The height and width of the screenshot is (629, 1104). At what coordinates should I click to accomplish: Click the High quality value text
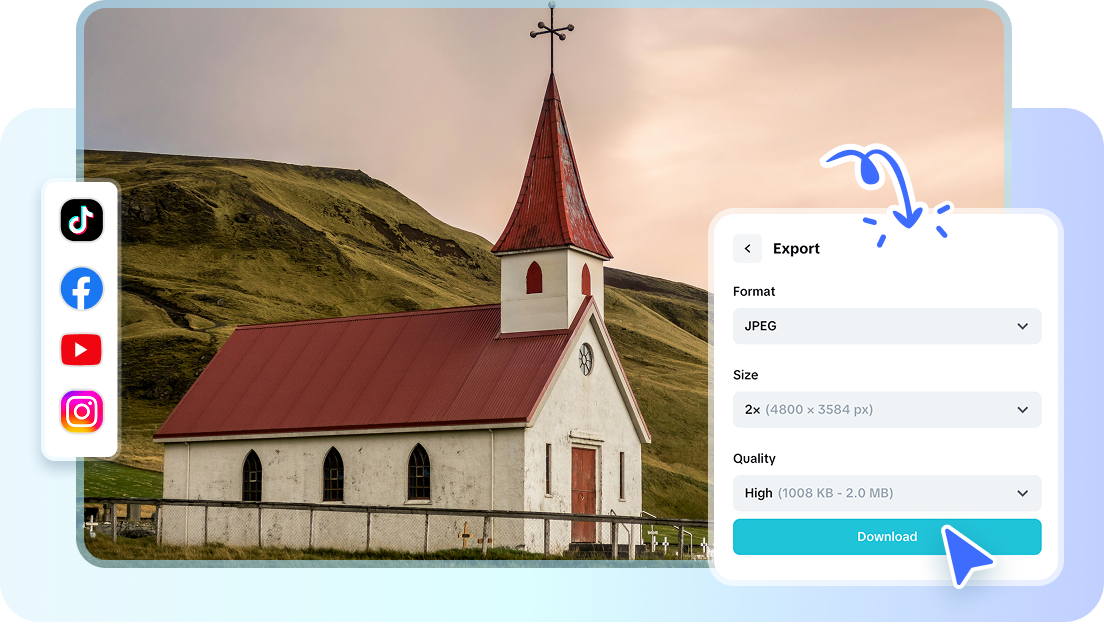pos(758,493)
